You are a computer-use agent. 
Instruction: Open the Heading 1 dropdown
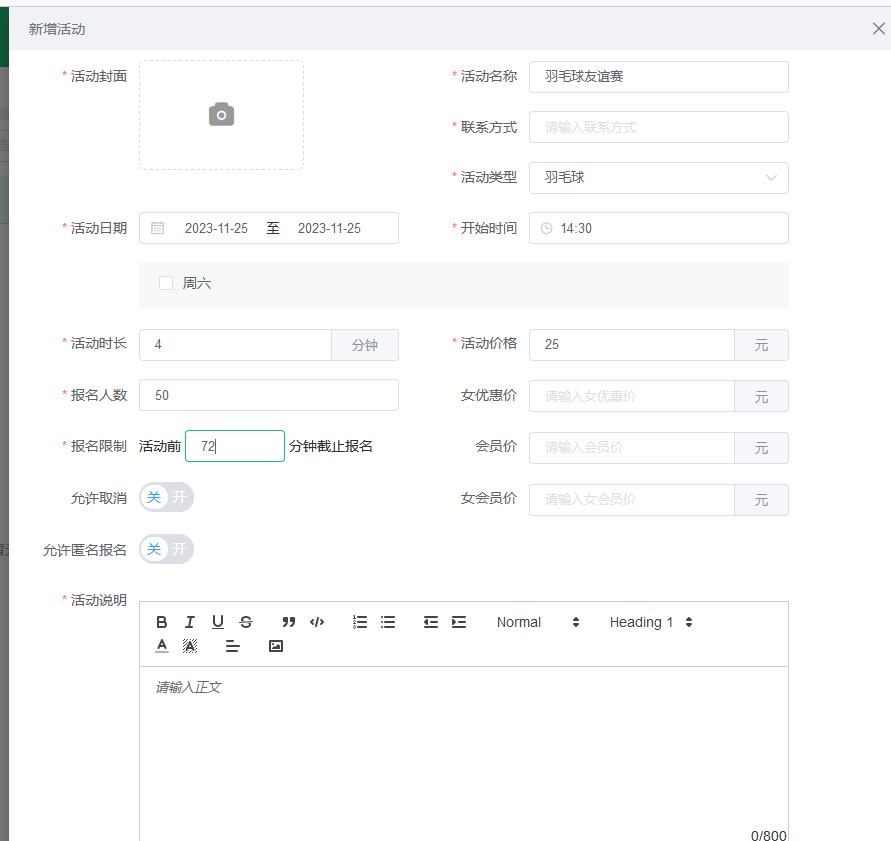(x=651, y=622)
